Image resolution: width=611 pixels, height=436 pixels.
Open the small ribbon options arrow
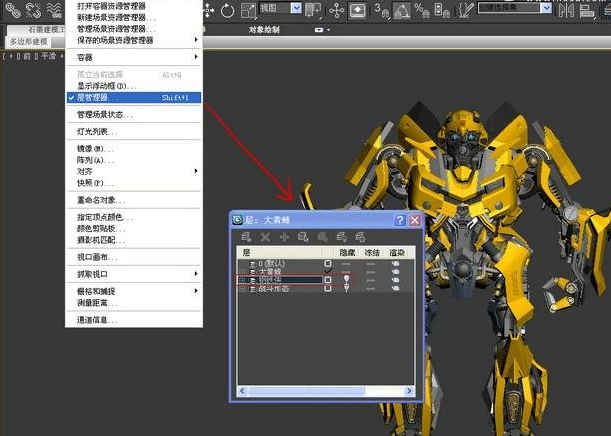328,30
